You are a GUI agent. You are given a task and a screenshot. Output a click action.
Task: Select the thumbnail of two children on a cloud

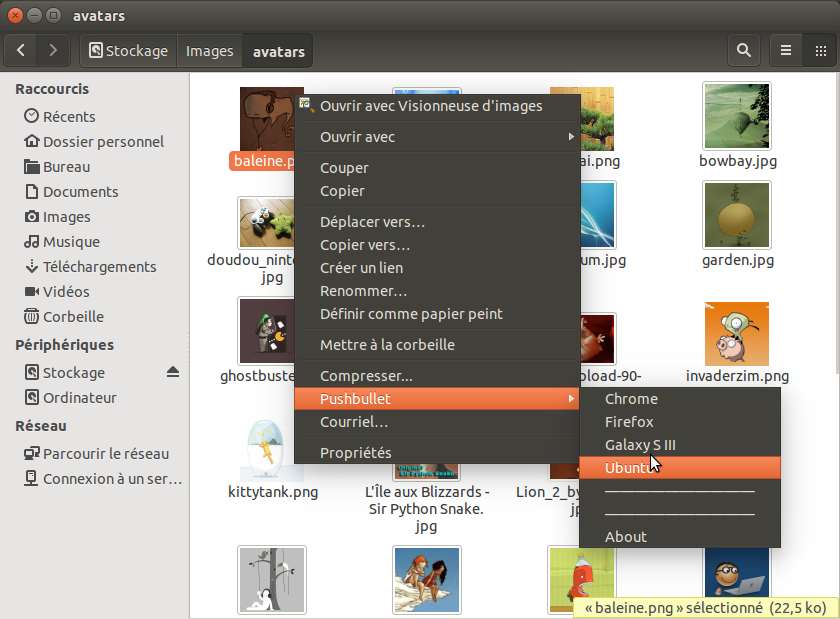426,579
